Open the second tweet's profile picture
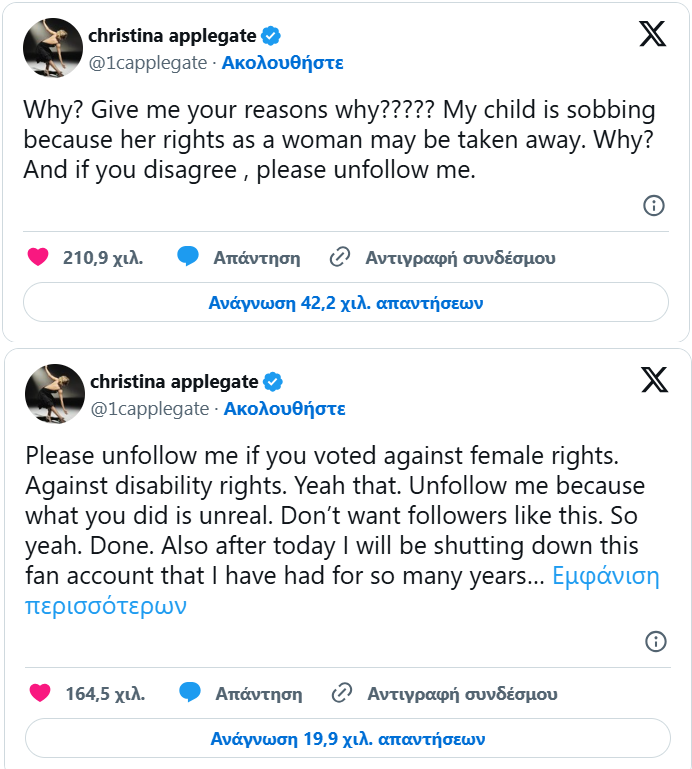Image resolution: width=692 pixels, height=769 pixels. pos(53,394)
